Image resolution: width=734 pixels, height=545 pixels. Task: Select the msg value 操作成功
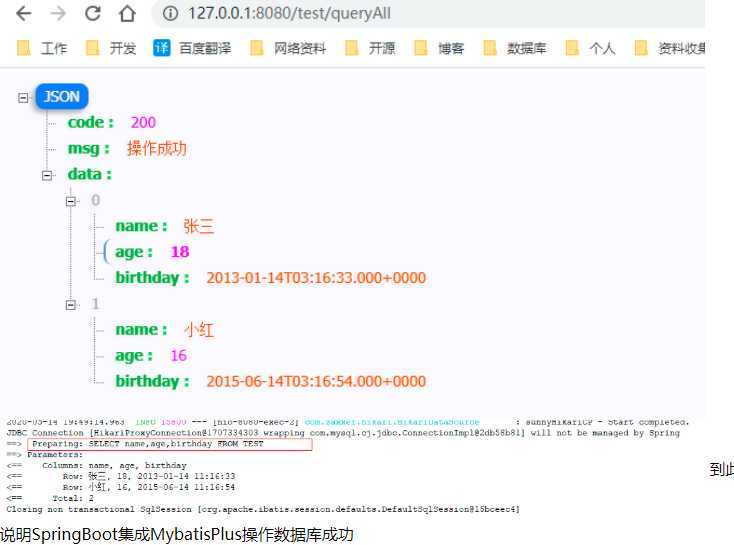point(157,148)
